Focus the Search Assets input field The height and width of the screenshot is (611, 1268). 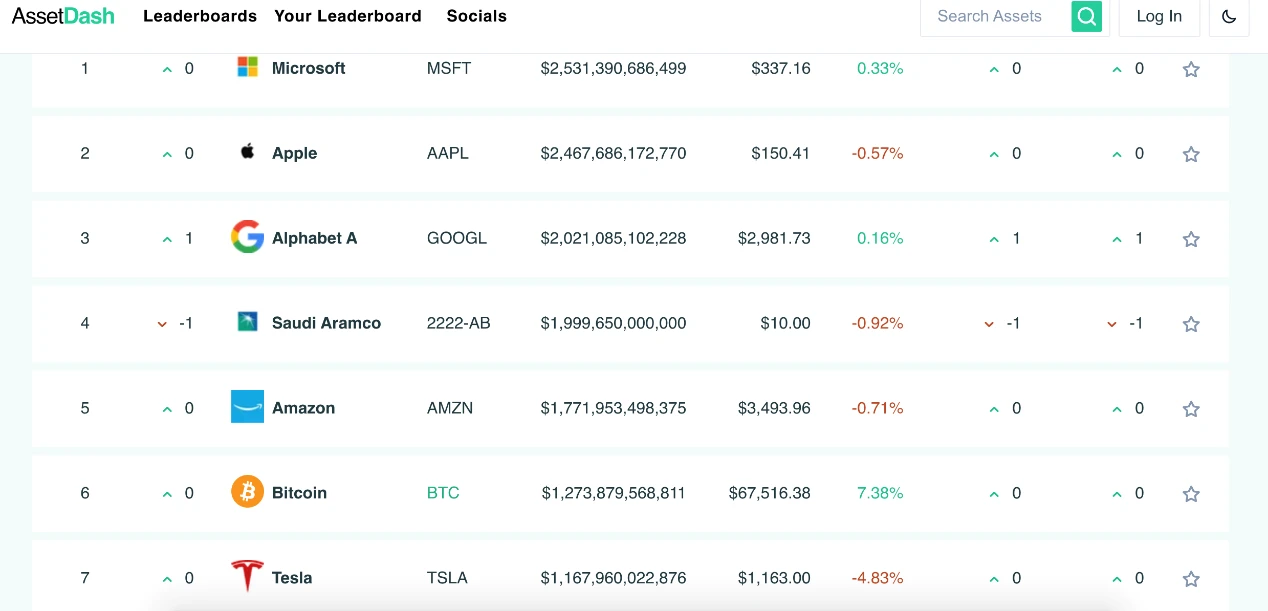[995, 16]
